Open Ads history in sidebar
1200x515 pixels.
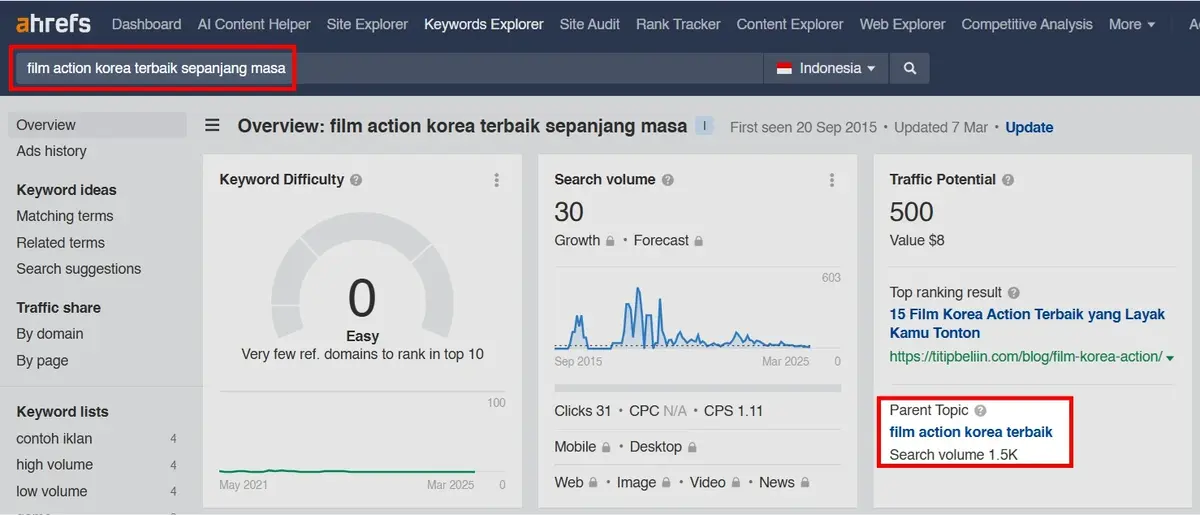coord(51,151)
